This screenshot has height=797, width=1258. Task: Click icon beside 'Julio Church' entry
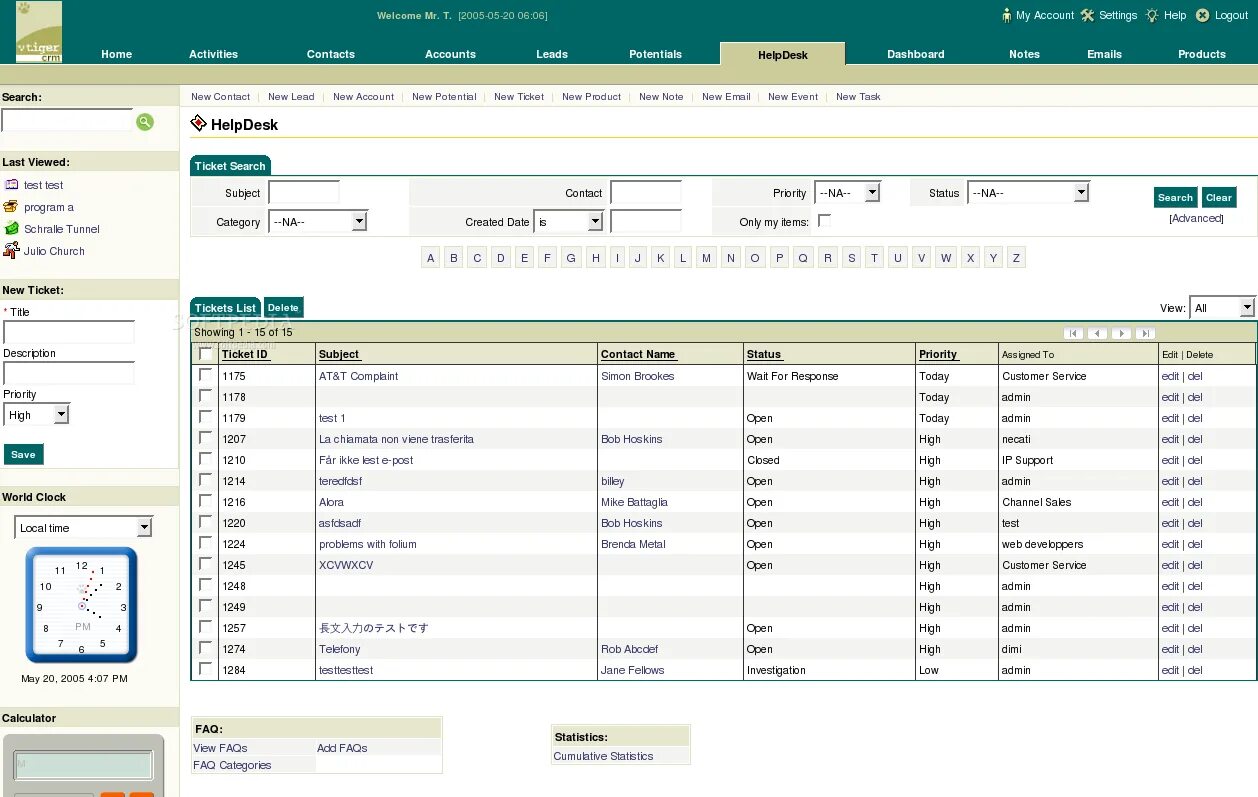[11, 251]
